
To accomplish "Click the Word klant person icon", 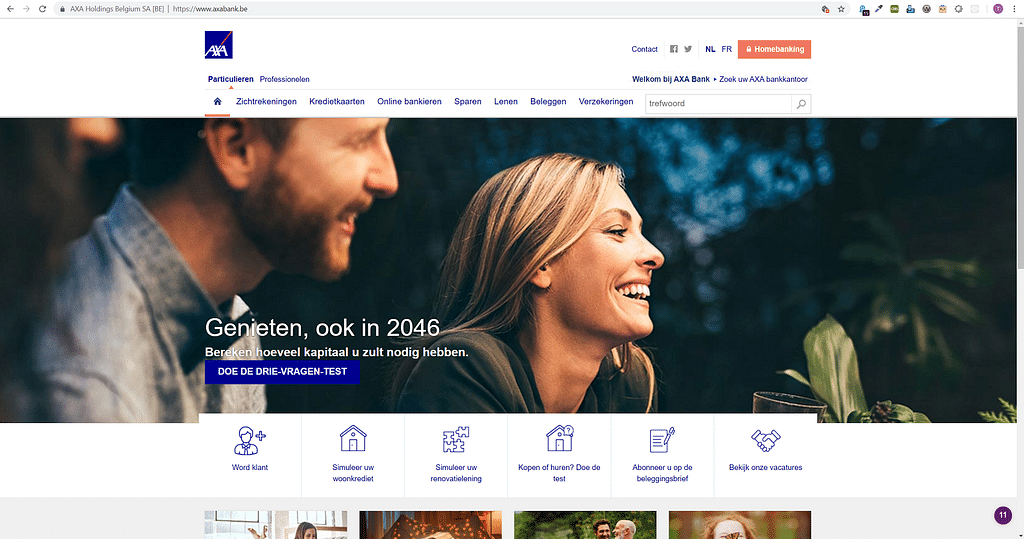I will click(249, 440).
